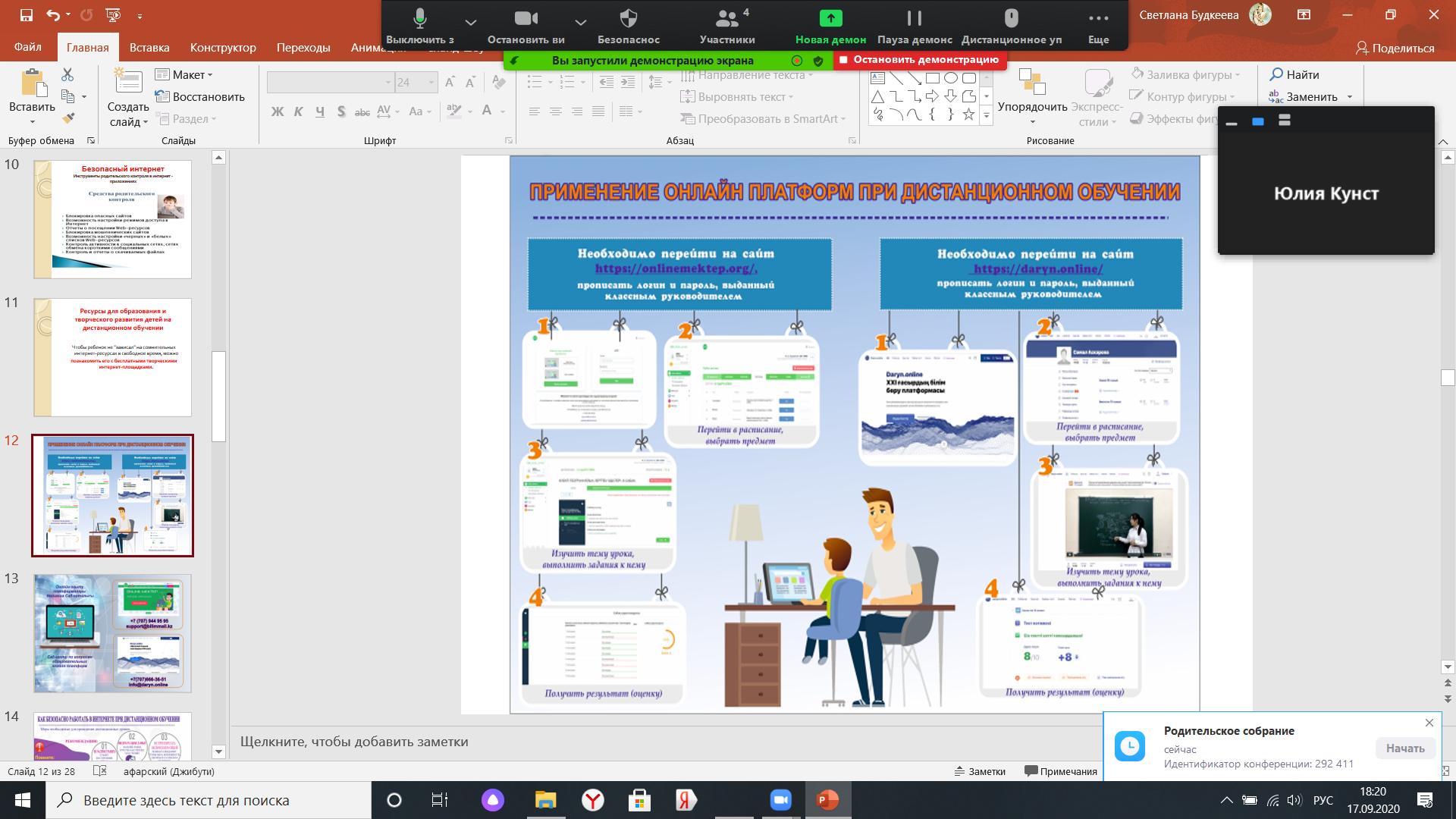Justify text alignment

(x=598, y=111)
